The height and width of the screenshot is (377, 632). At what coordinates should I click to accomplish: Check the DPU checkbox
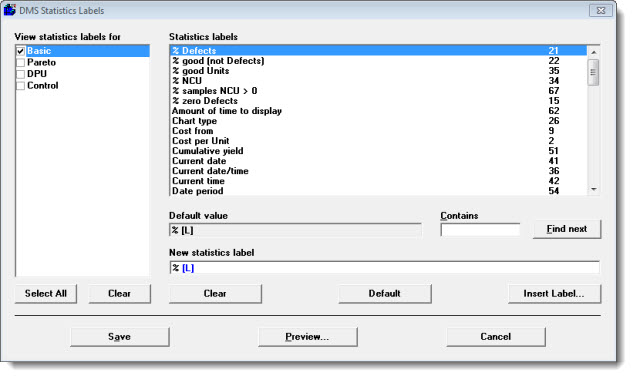coord(21,74)
